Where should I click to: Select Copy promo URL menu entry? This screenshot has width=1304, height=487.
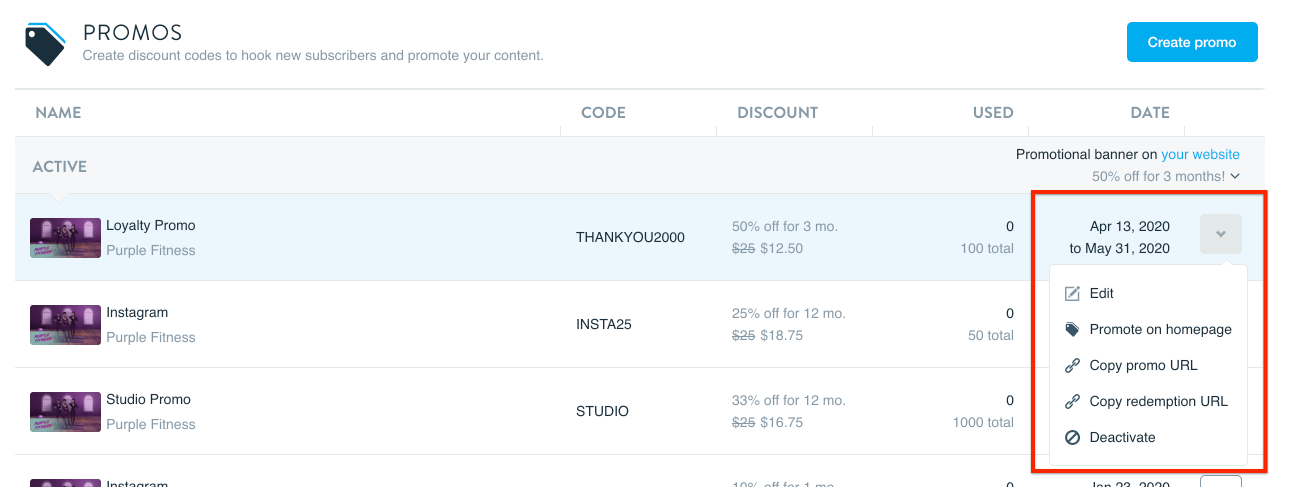1143,366
